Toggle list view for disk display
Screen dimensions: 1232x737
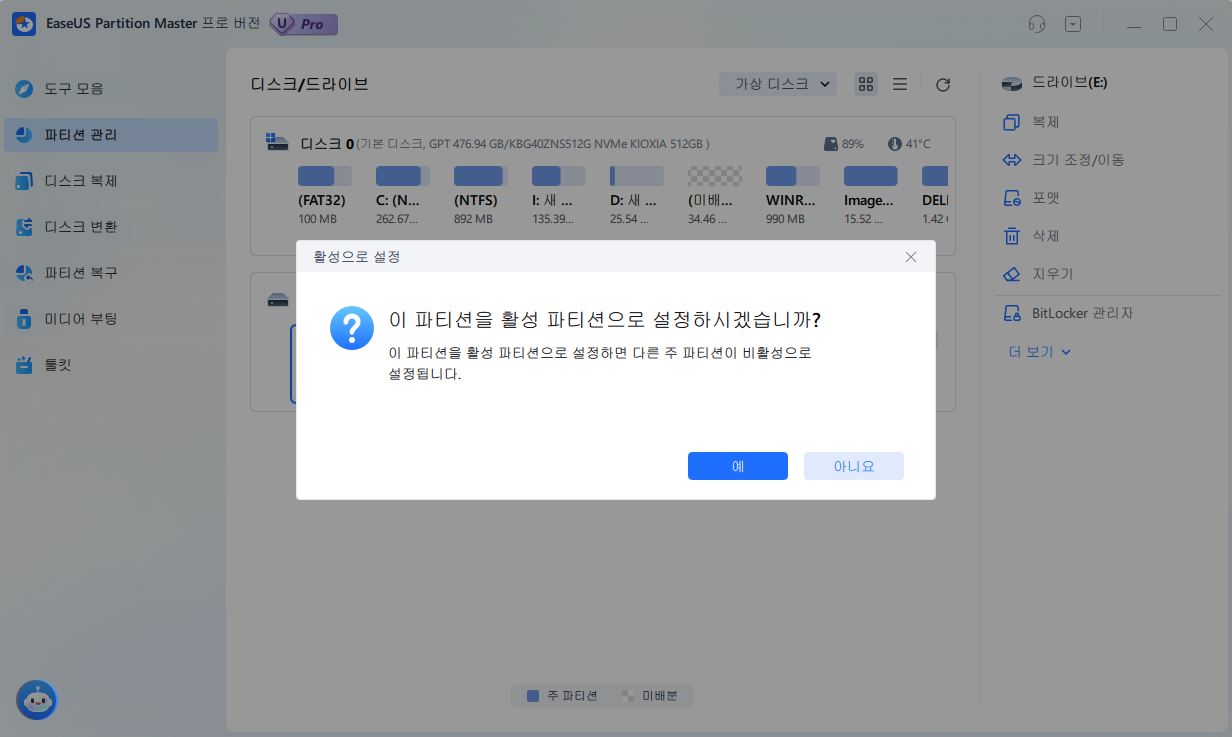(899, 84)
